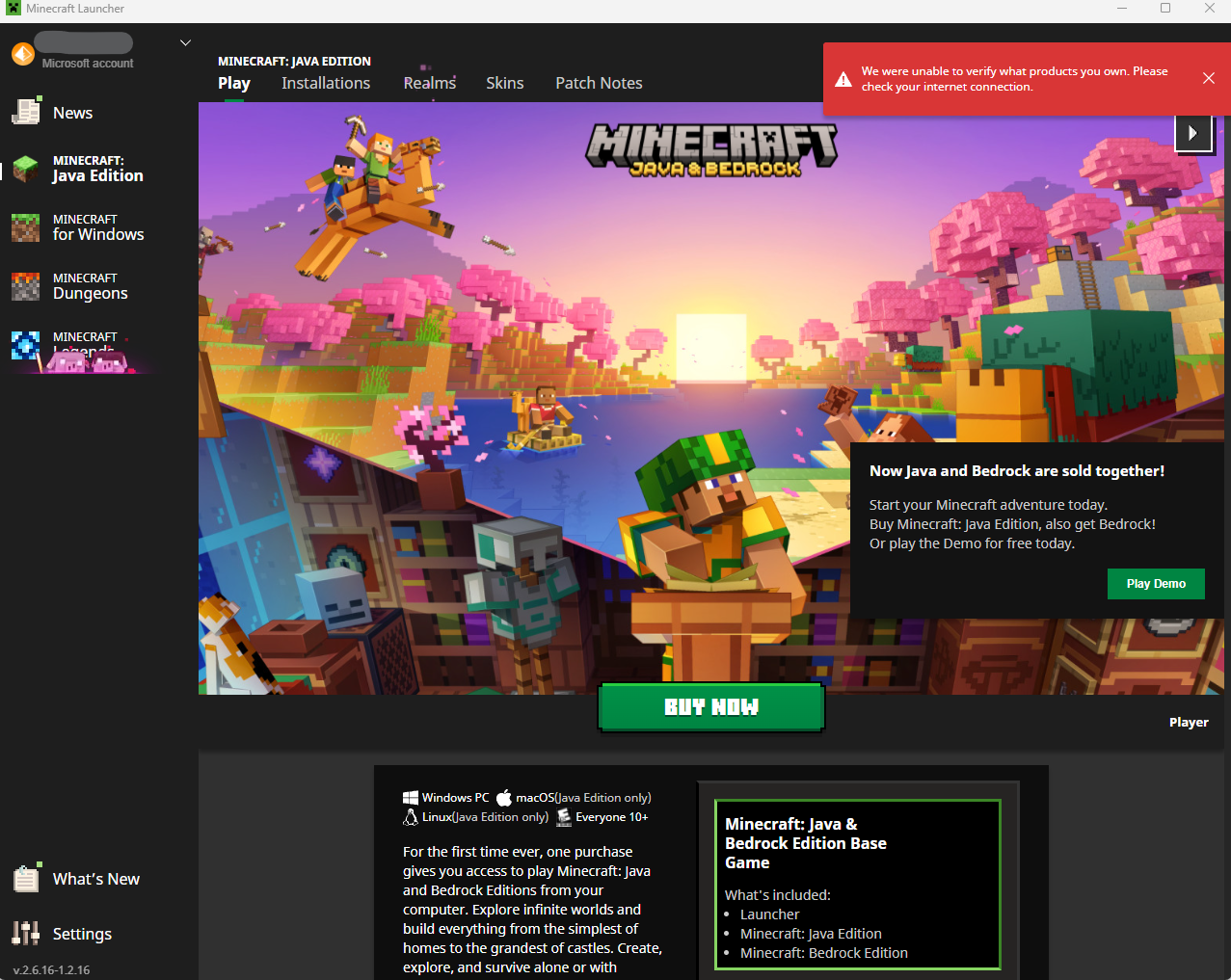
Task: Advance the banner with the arrow button
Action: tap(1193, 133)
